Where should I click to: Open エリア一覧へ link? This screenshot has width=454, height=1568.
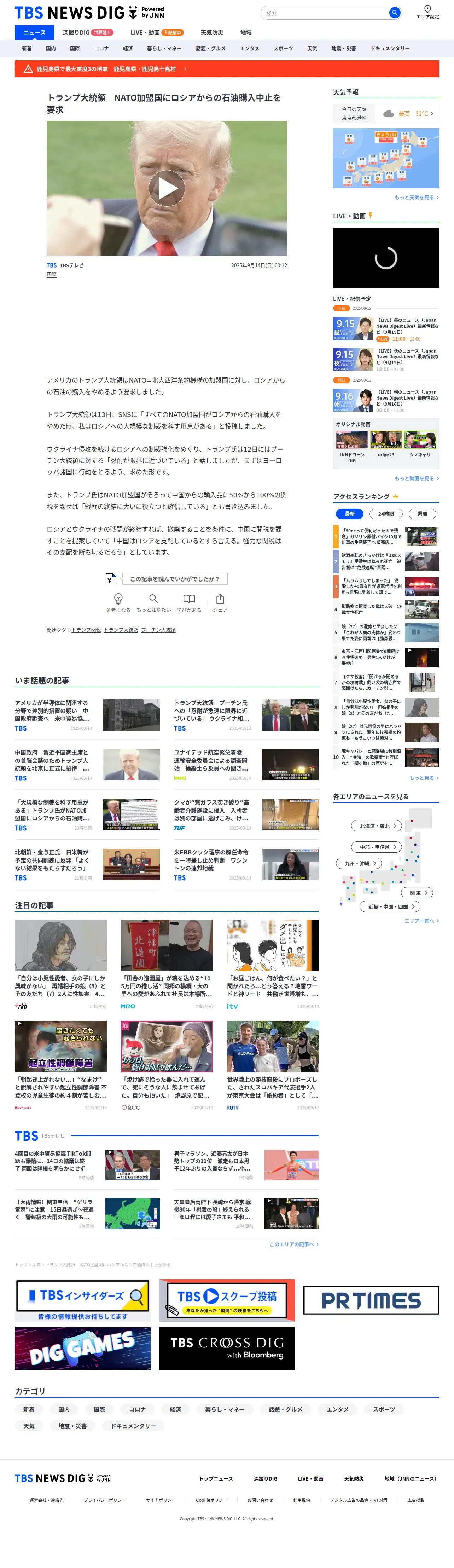coord(421,921)
